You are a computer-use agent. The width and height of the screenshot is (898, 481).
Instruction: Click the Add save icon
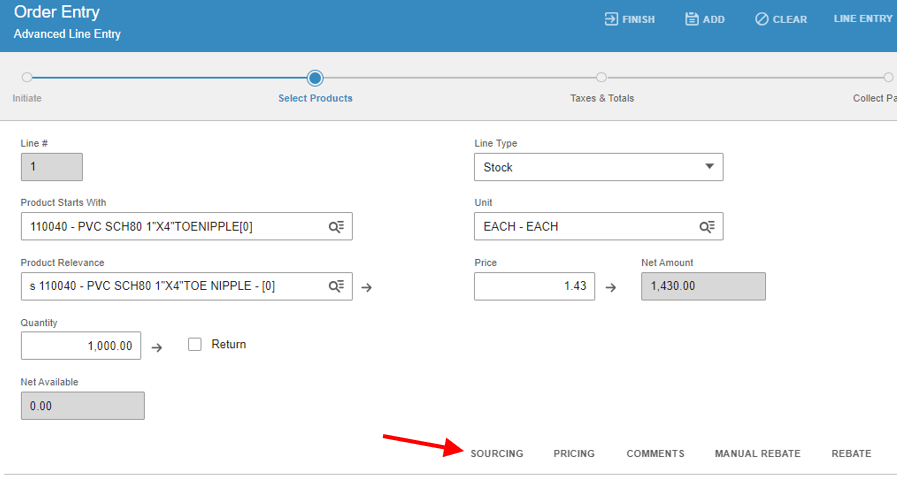point(692,19)
